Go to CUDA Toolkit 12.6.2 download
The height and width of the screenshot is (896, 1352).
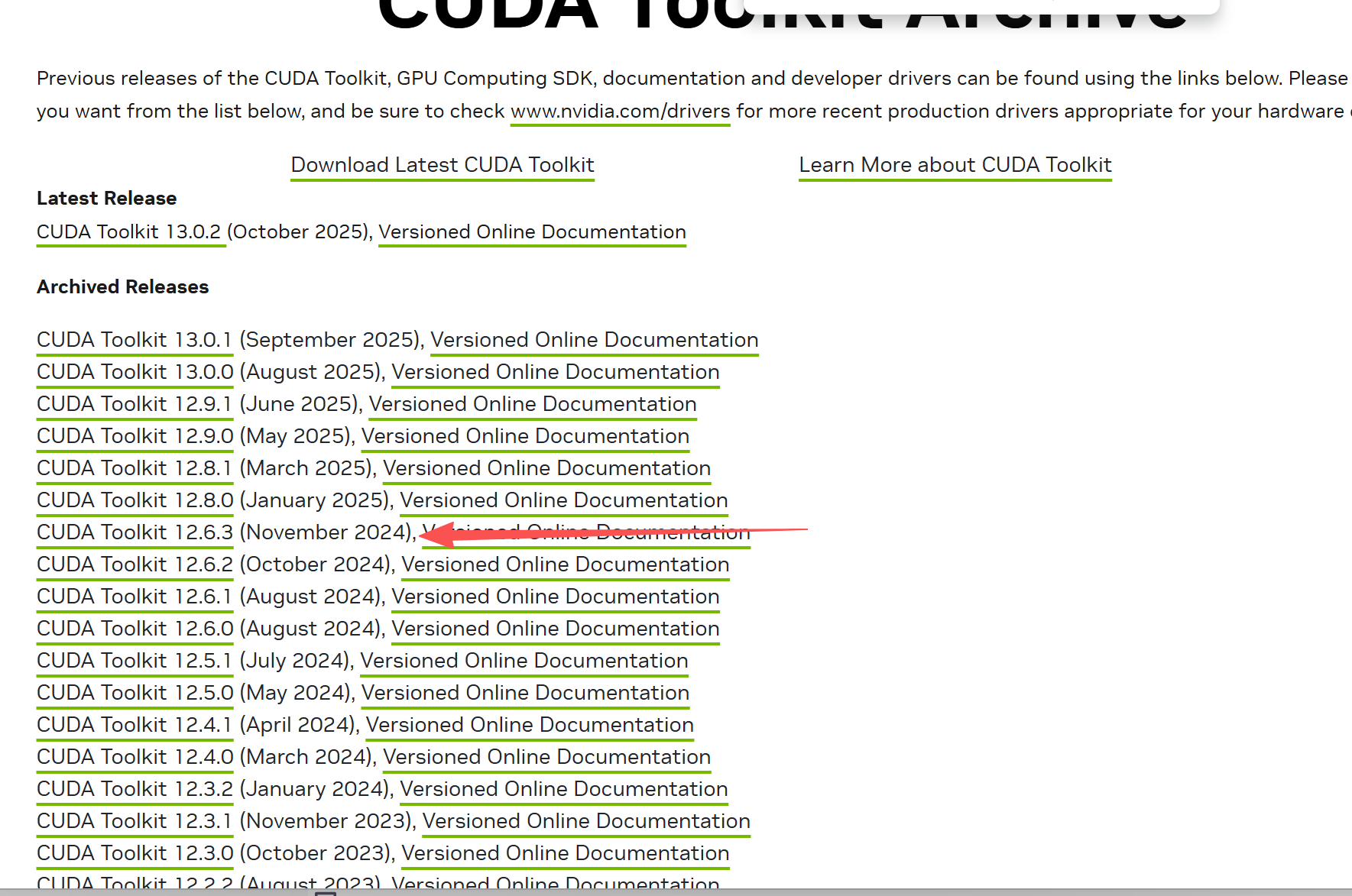pyautogui.click(x=135, y=564)
